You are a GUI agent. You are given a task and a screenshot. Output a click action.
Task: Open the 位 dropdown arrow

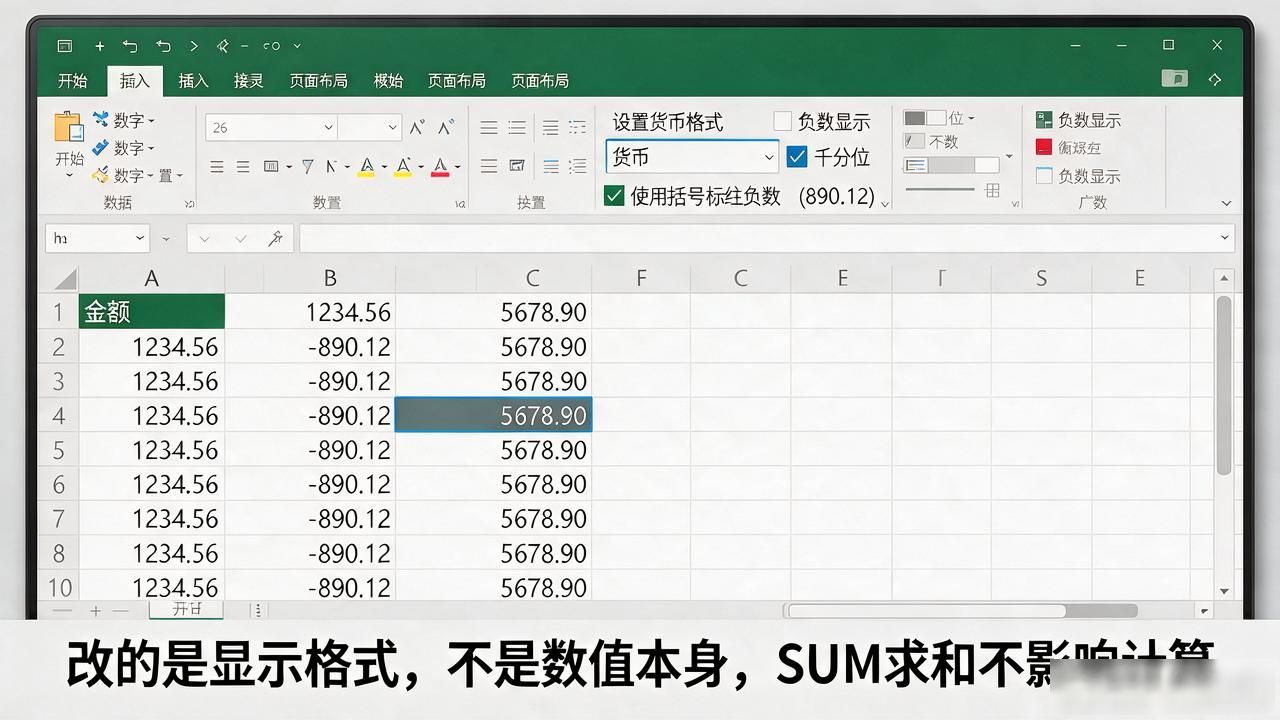point(971,118)
